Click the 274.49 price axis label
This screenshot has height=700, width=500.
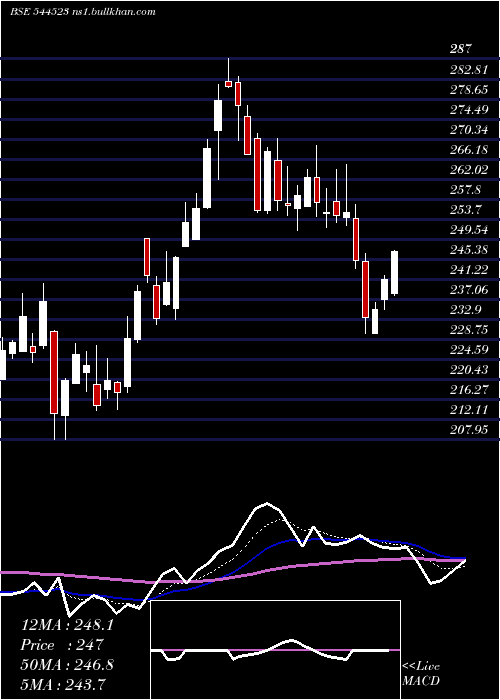pyautogui.click(x=469, y=110)
